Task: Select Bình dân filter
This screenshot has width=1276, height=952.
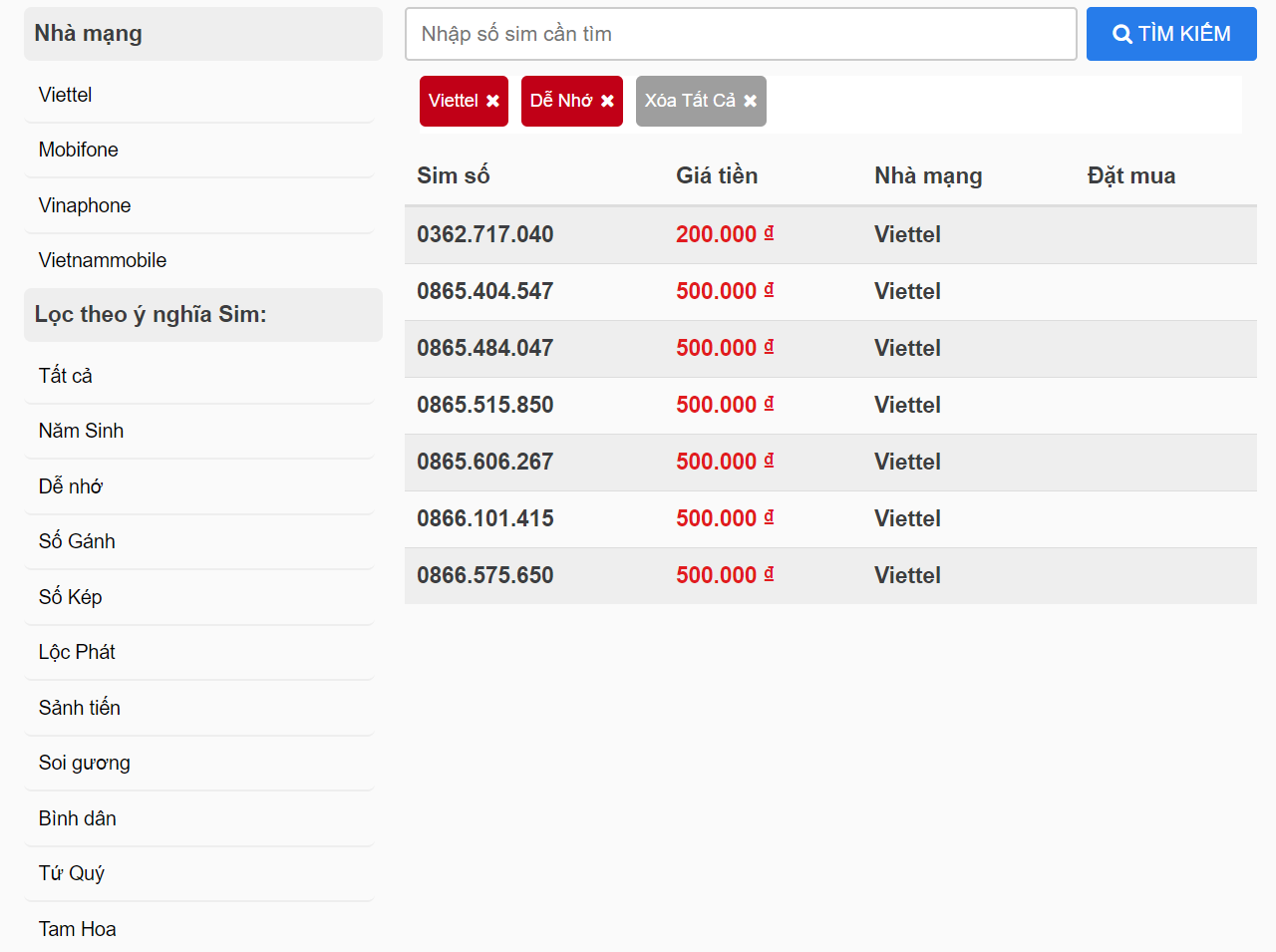Action: click(x=78, y=818)
